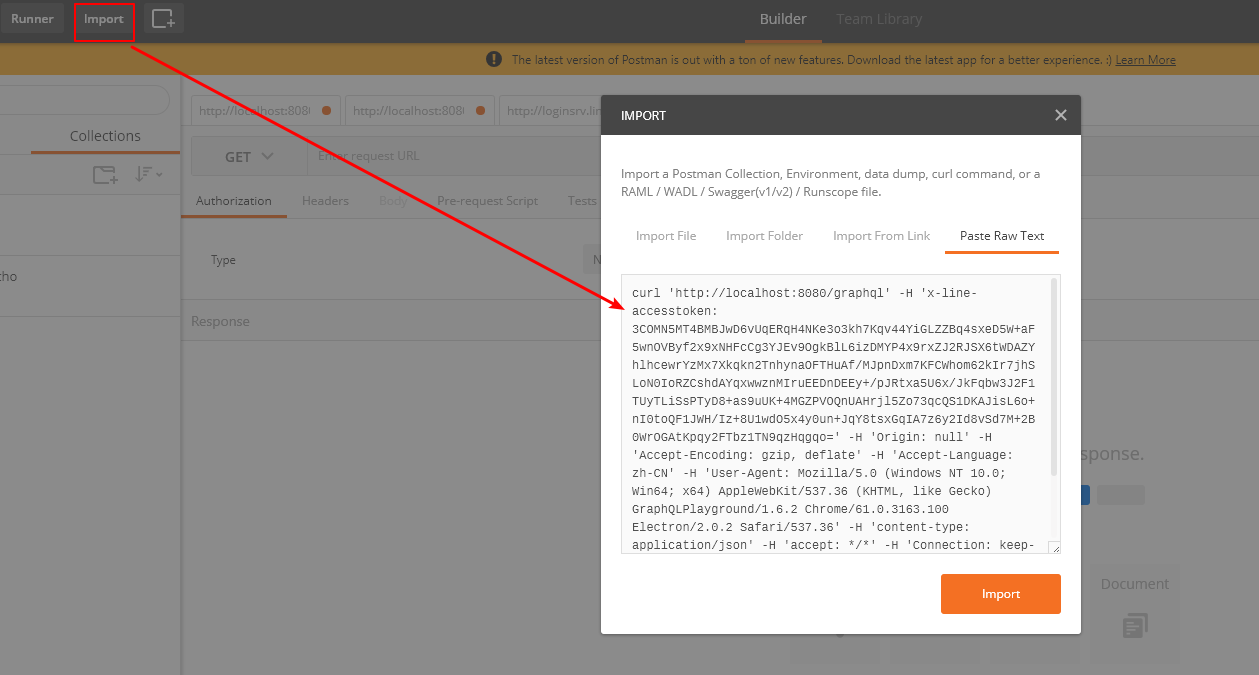Click the new collection folder icon
Screen dimensions: 1259x675
coord(104,175)
